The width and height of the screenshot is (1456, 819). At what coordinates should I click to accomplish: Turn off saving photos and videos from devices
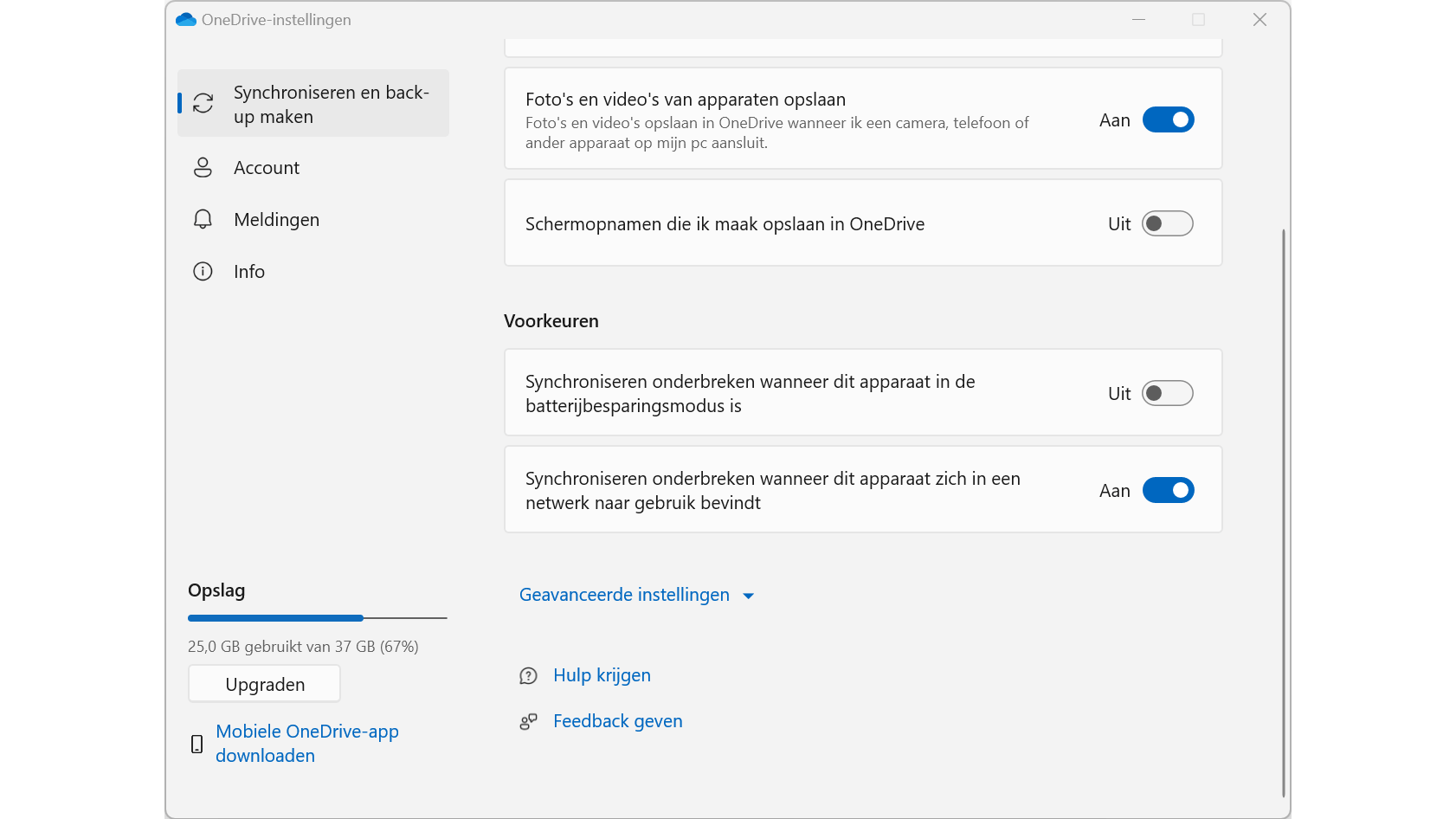[x=1168, y=119]
